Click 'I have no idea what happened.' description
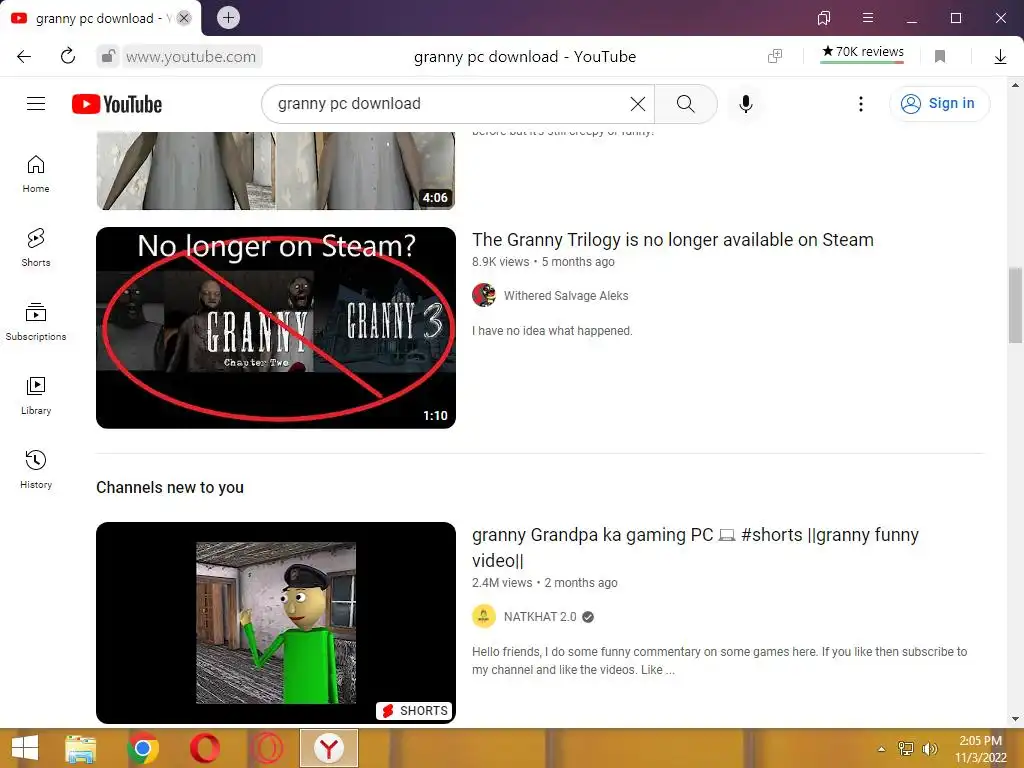This screenshot has height=768, width=1024. [x=552, y=331]
